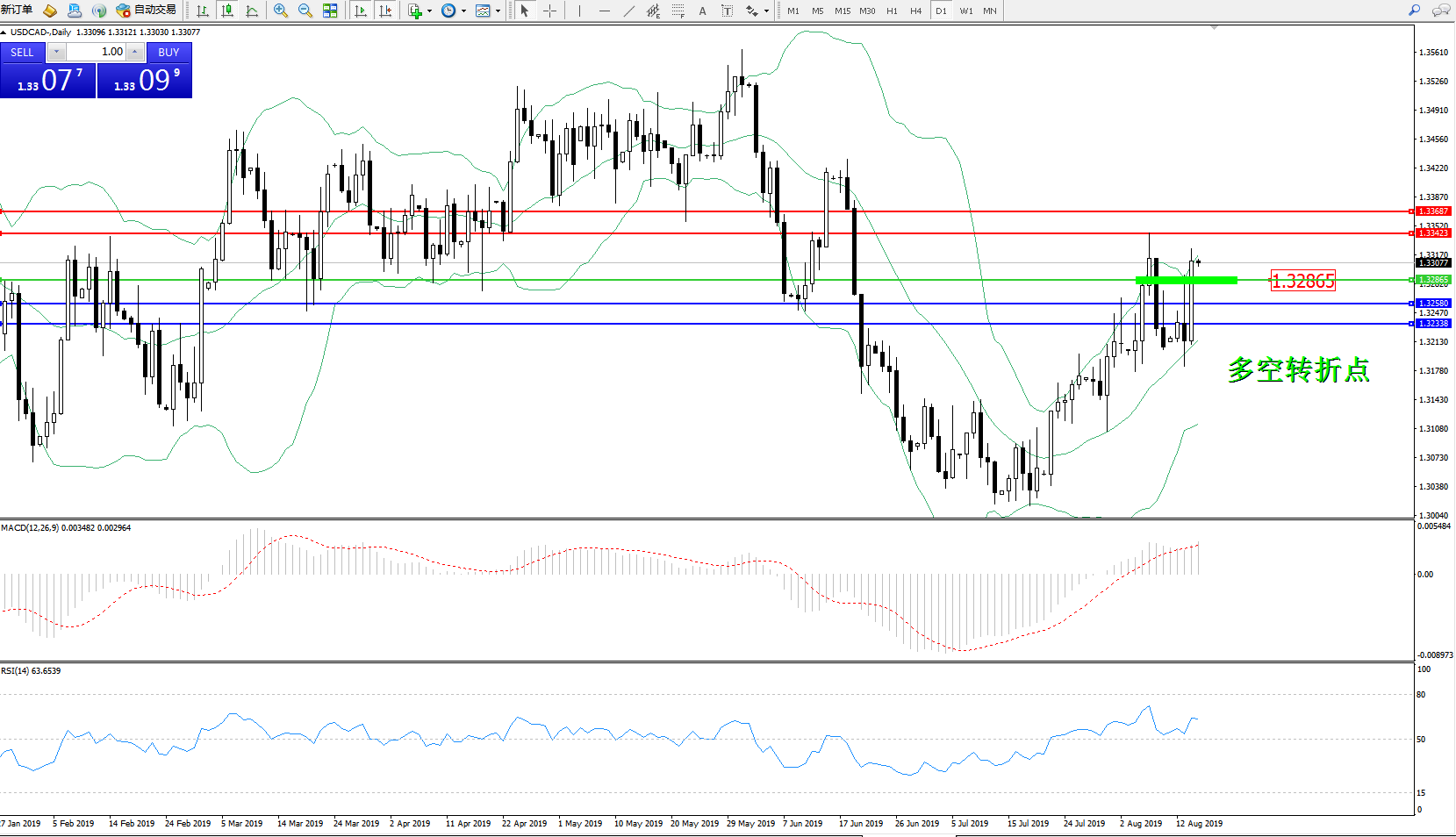Toggle the bar chart display mode
1456x837 pixels.
(x=203, y=11)
